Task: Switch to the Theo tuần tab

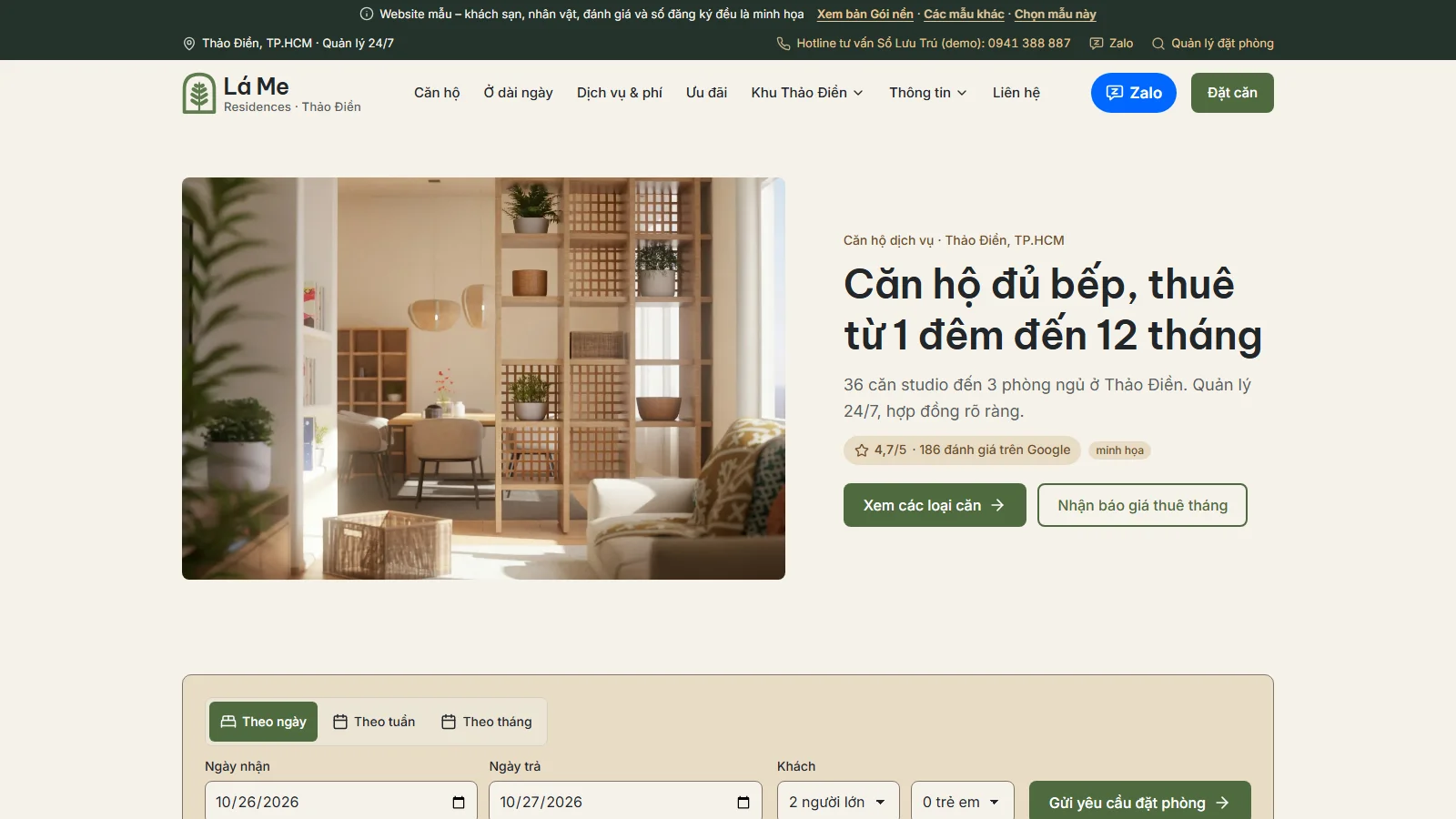Action: click(374, 722)
